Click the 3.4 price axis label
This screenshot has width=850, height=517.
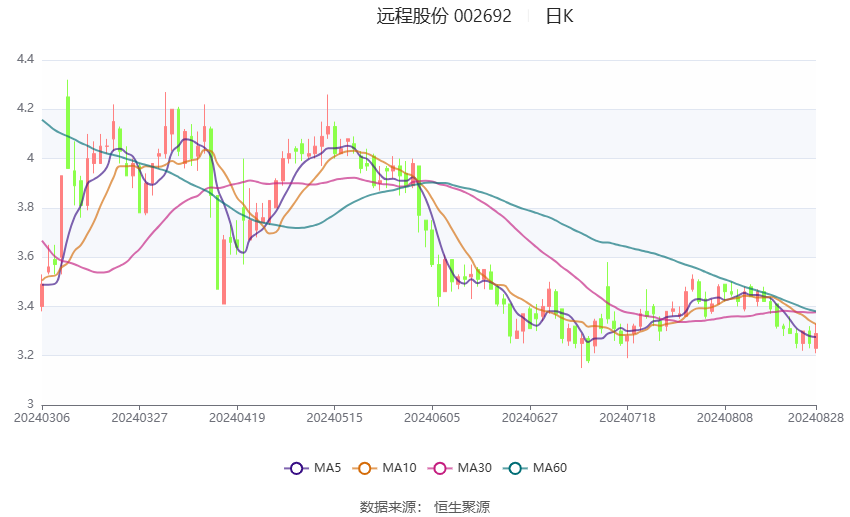point(25,306)
